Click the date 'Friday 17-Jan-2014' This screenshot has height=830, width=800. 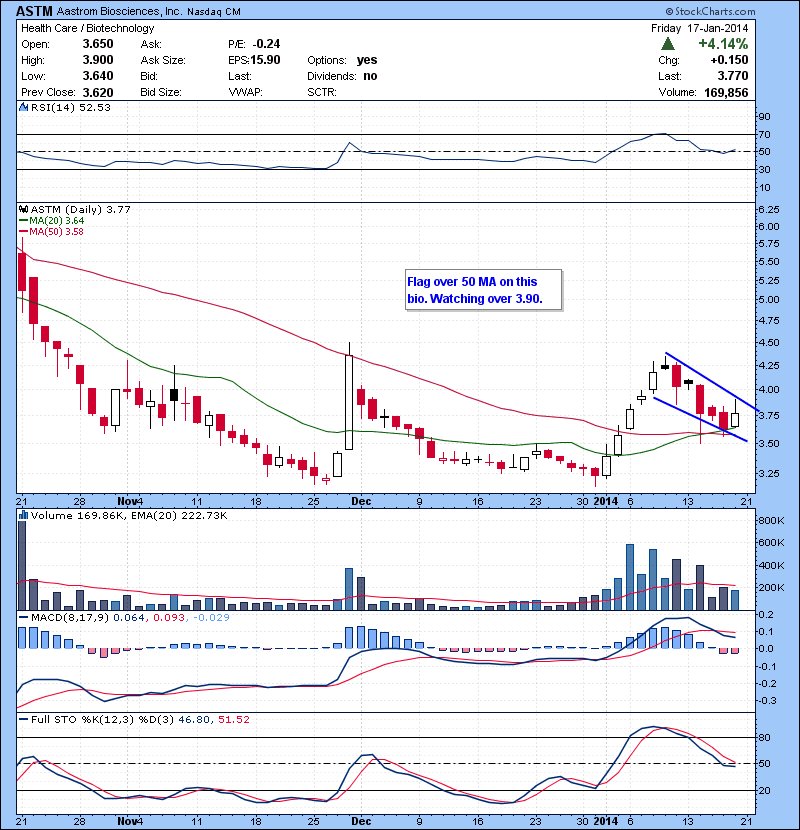click(x=699, y=28)
